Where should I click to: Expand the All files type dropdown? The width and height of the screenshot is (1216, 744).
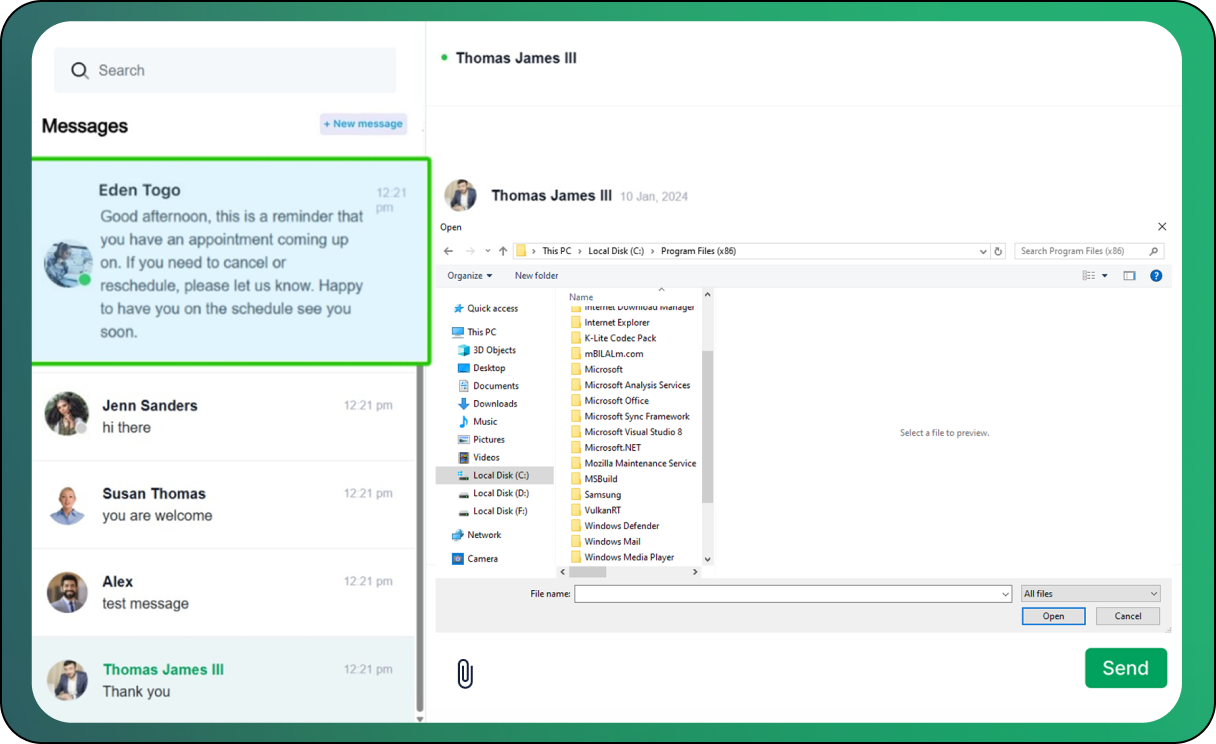coord(1090,594)
